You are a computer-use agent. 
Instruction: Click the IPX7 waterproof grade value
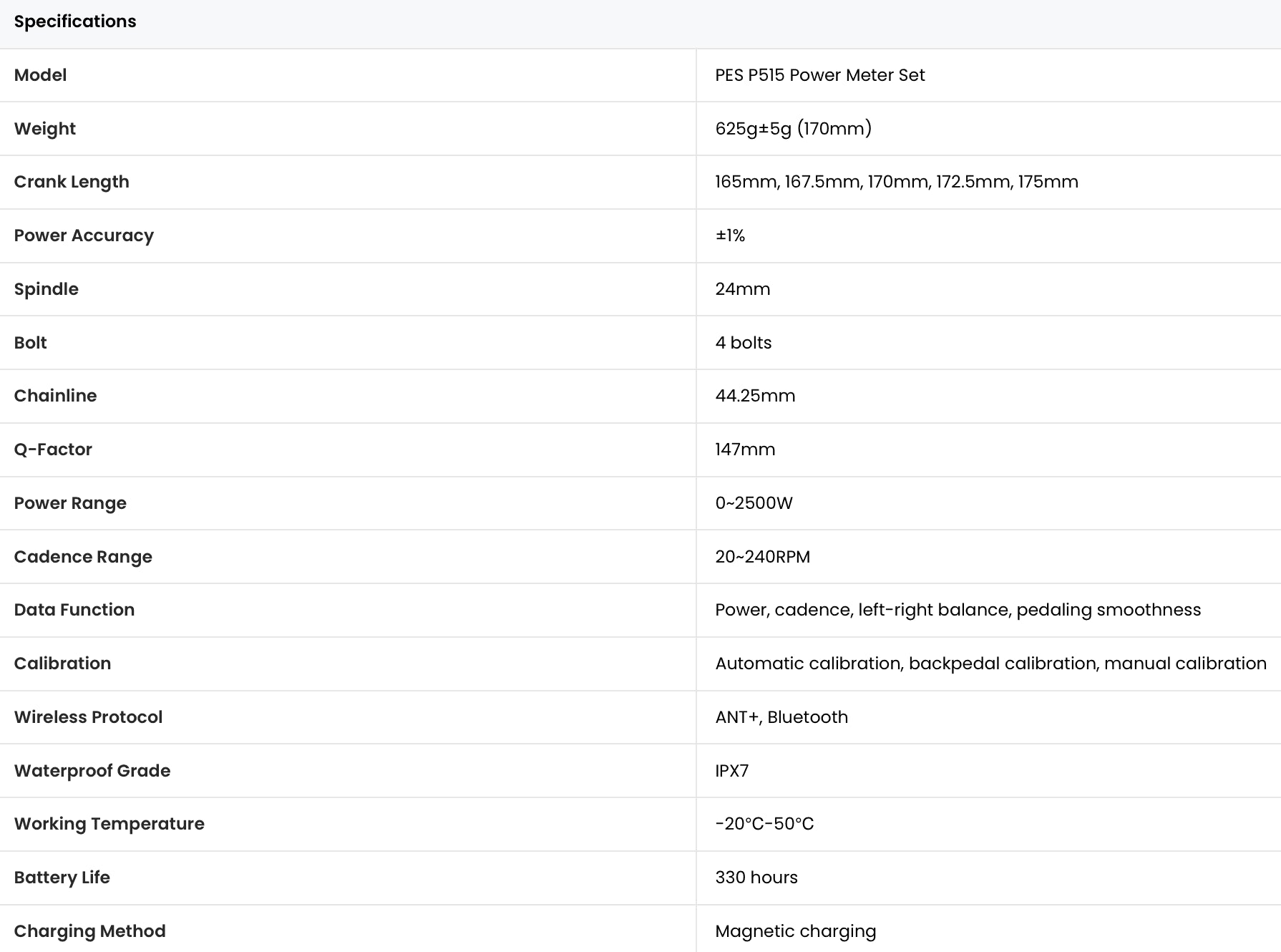coord(731,771)
